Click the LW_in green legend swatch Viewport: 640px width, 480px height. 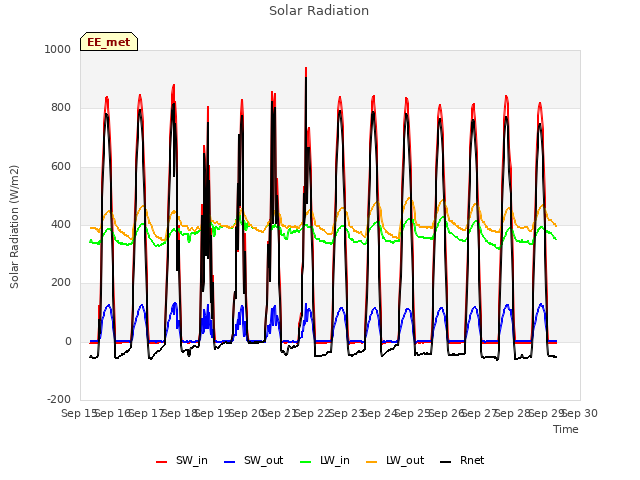click(x=306, y=462)
